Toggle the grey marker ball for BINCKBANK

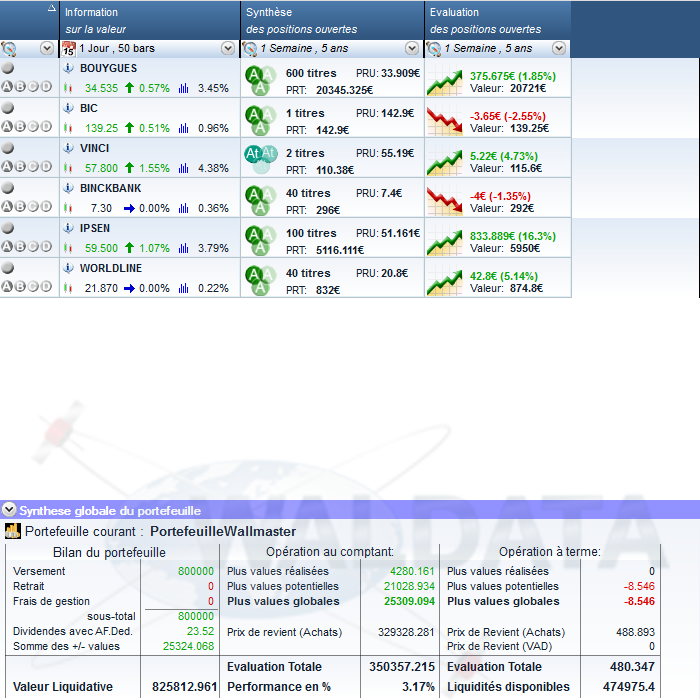coord(8,188)
